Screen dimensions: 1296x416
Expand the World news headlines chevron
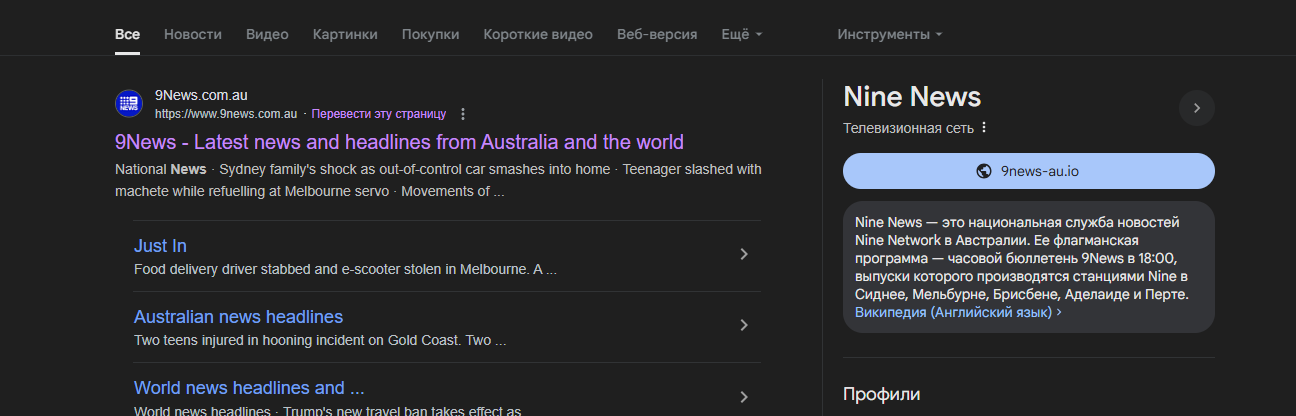(743, 396)
